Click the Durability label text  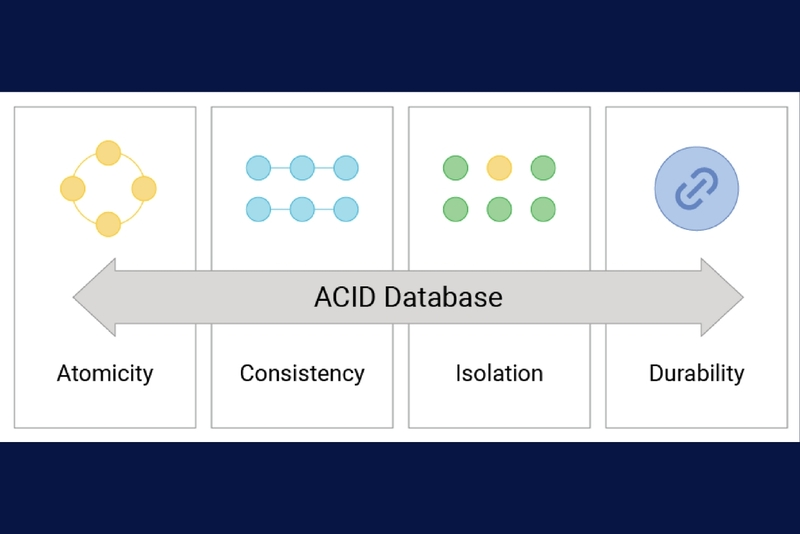tap(696, 374)
